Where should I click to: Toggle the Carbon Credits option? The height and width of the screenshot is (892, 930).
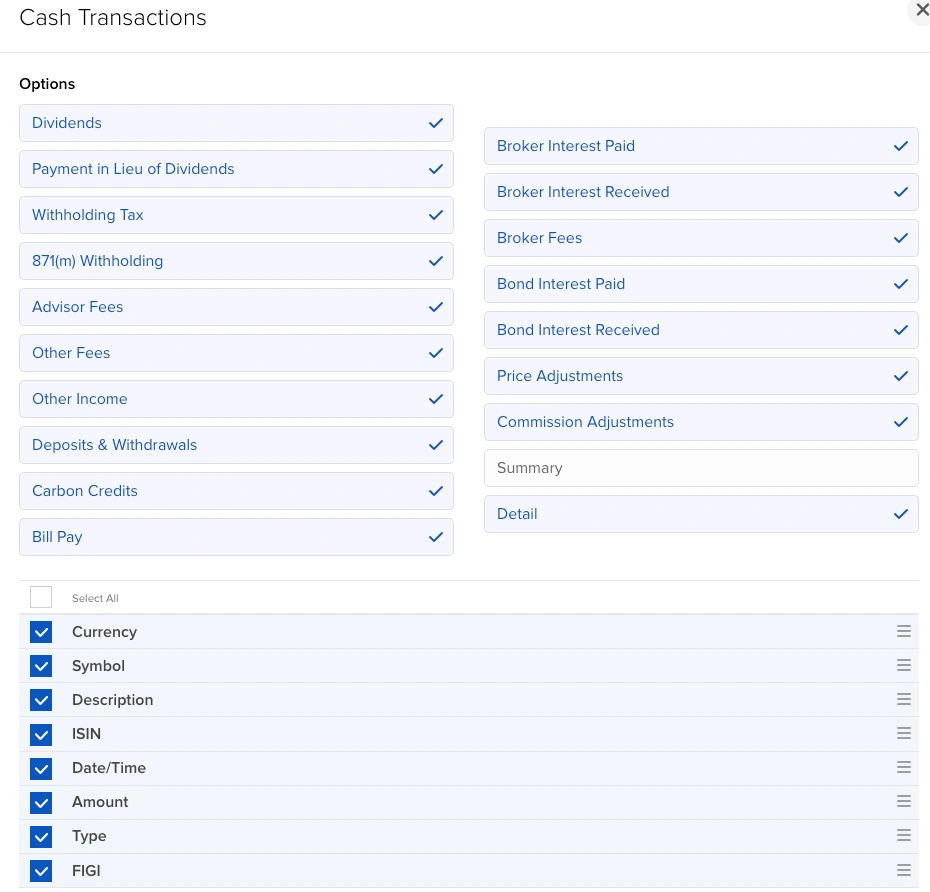pos(236,491)
